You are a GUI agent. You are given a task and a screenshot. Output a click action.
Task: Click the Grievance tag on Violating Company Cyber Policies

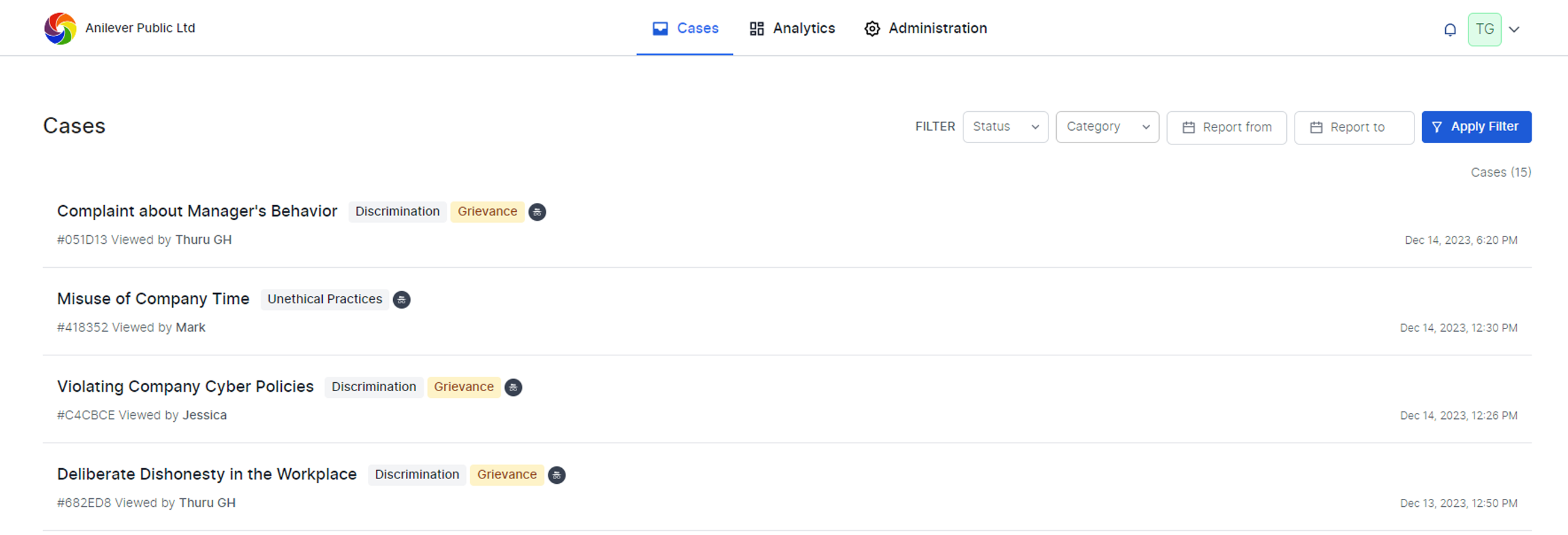coord(463,387)
